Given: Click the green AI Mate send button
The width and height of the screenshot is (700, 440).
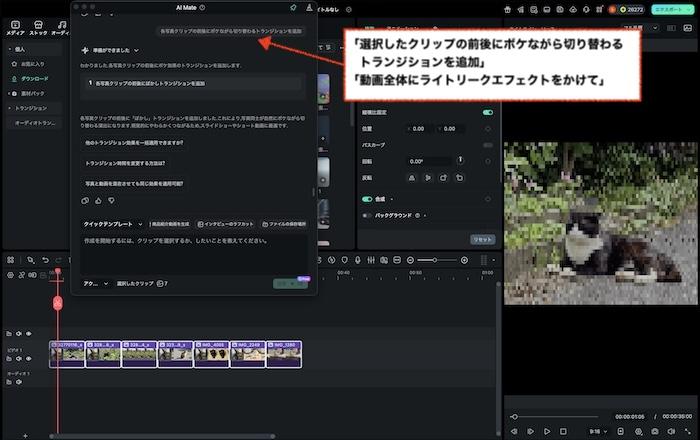Looking at the screenshot, I should (x=290, y=284).
